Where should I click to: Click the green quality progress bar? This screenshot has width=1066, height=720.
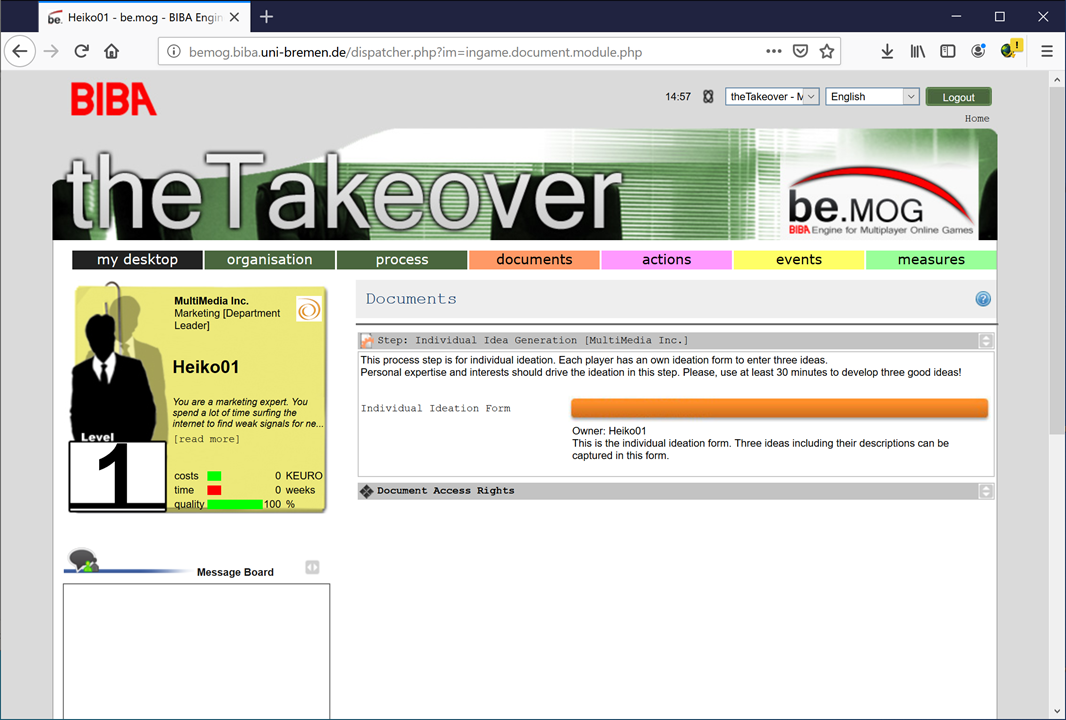point(235,504)
